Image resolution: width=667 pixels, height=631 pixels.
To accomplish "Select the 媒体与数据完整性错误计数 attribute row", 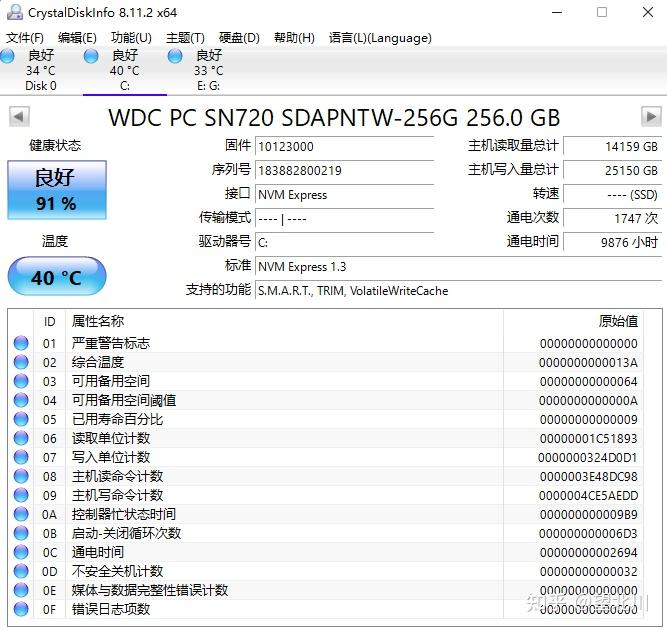I will [326, 590].
